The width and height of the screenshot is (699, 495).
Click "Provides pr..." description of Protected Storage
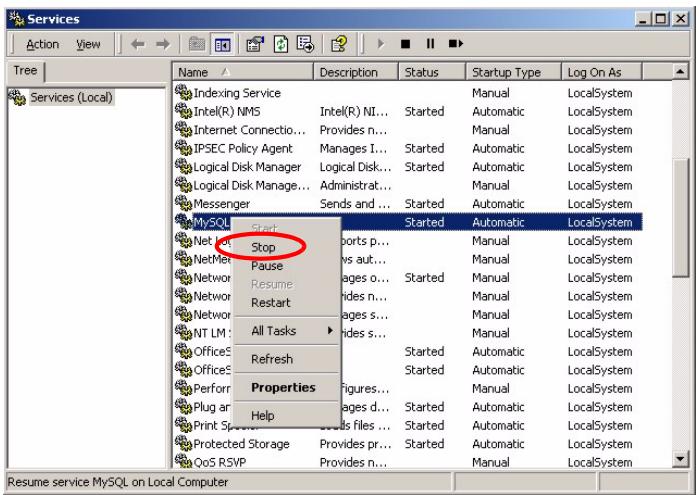pos(355,444)
